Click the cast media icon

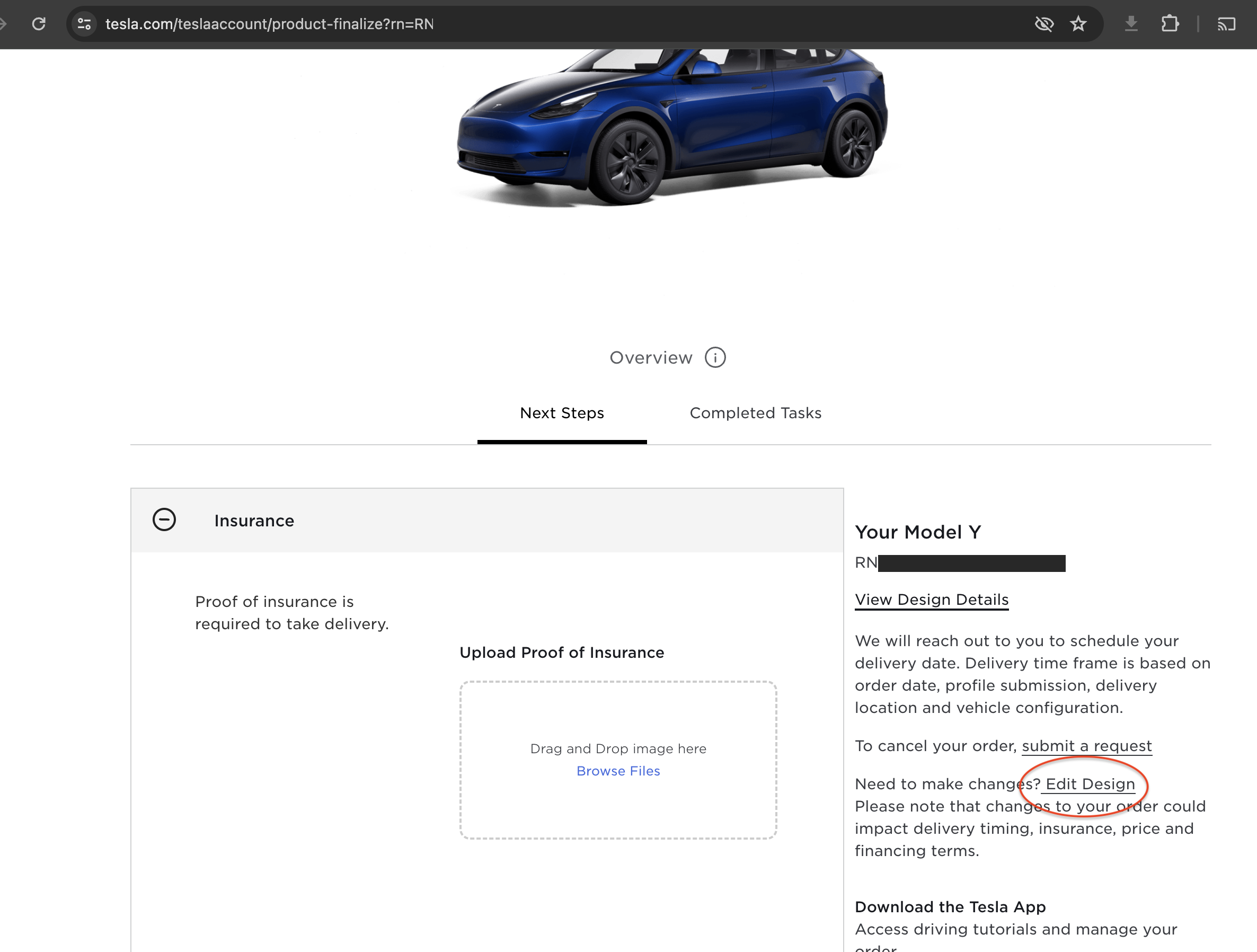[x=1226, y=24]
